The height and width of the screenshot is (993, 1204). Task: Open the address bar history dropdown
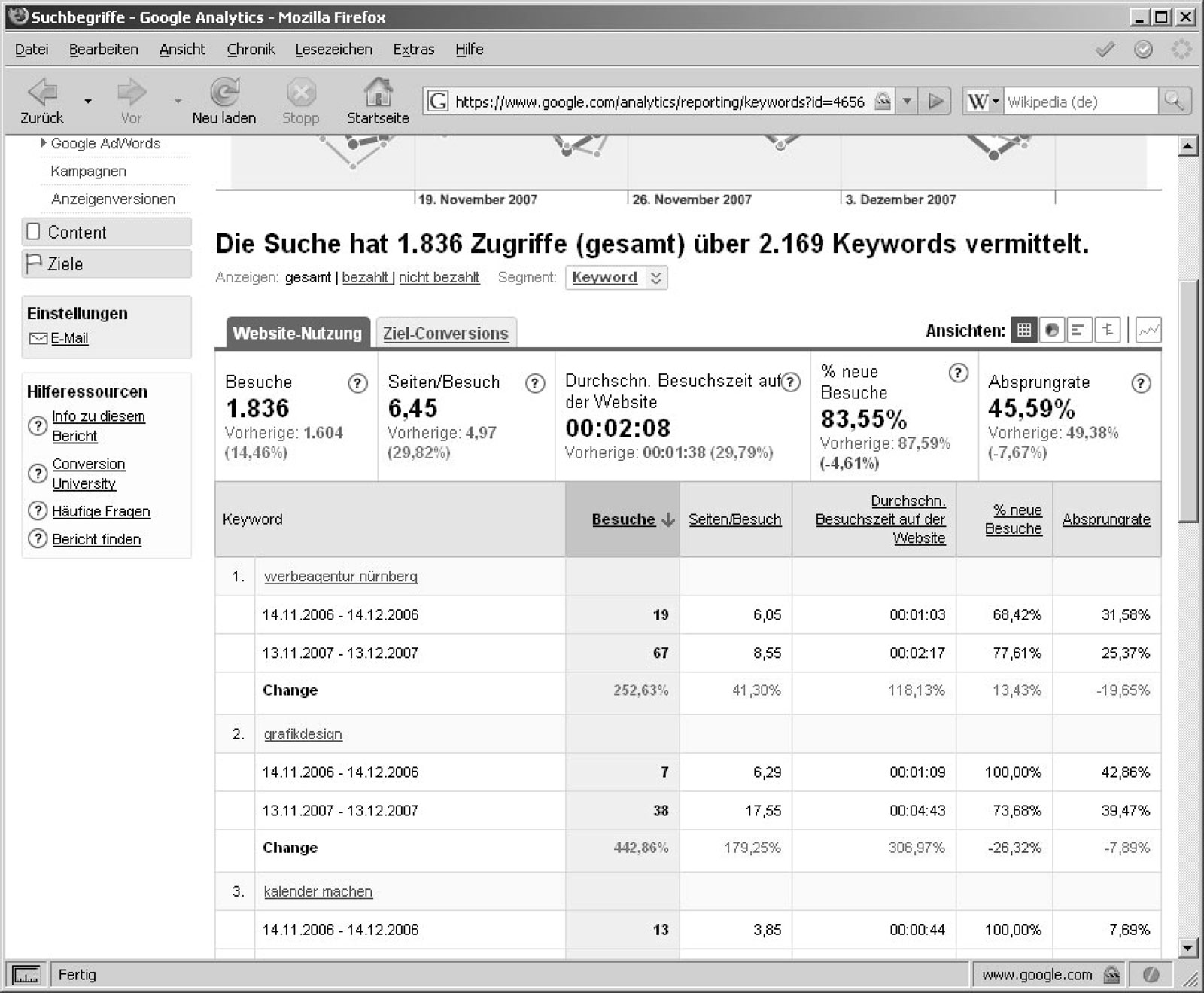point(908,101)
